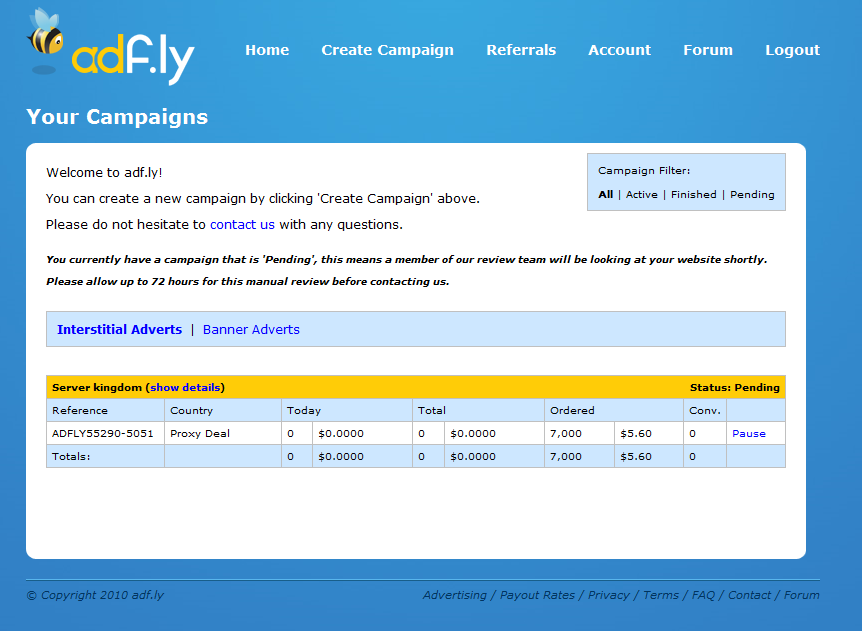Open the Payout Rates footer link
This screenshot has height=631, width=862.
click(x=537, y=595)
